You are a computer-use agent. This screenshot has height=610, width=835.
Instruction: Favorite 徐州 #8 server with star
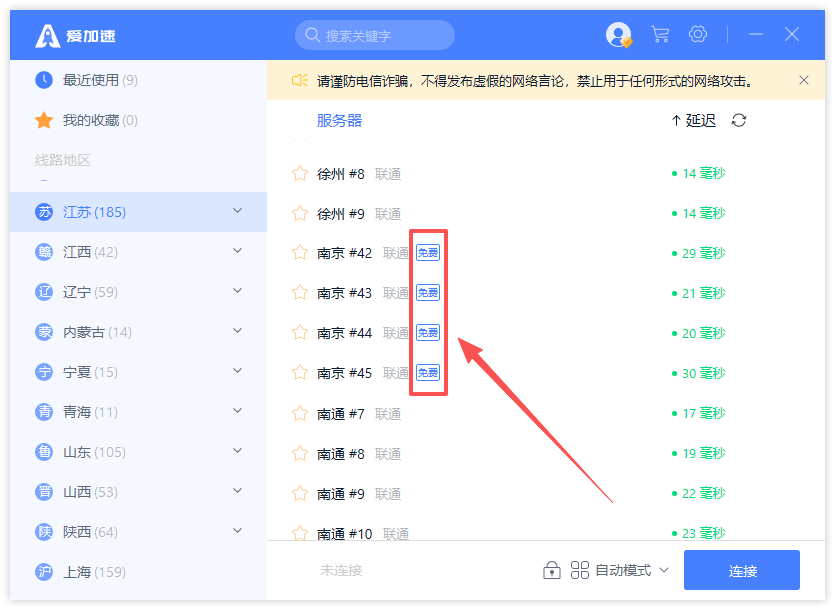coord(299,174)
